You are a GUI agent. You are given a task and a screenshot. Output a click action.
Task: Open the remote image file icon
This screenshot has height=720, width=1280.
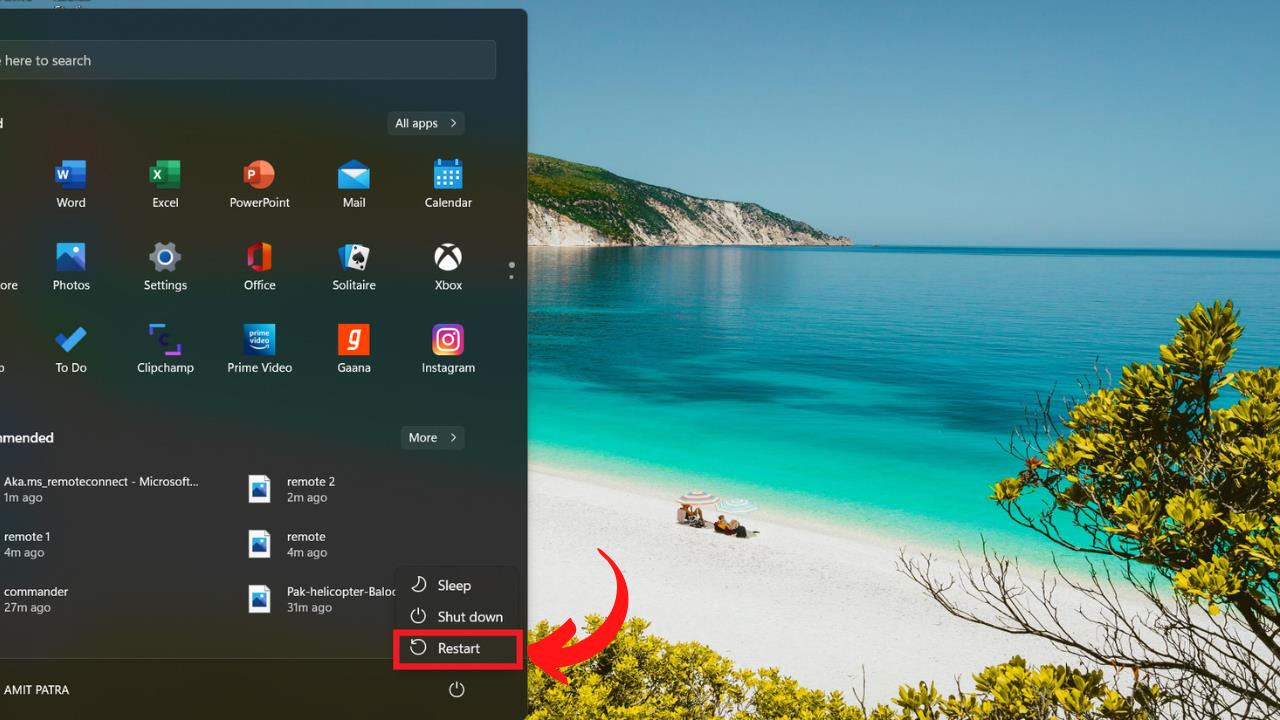click(259, 543)
